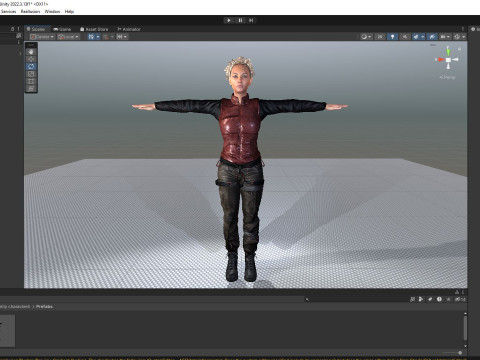Click the favorites star icon
480x360 pixels.
pos(448,299)
